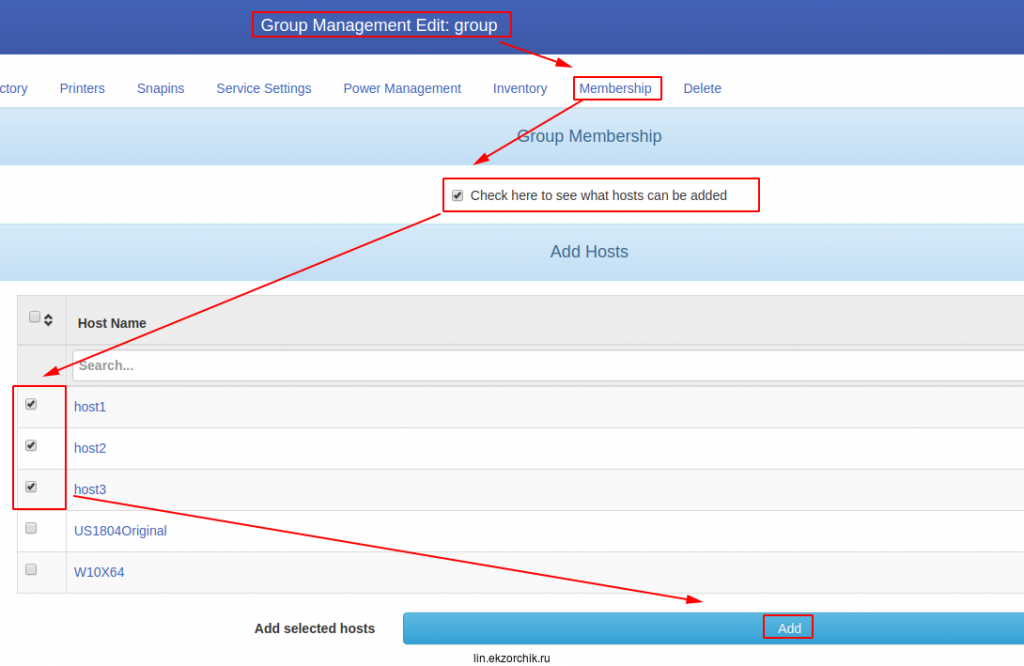Switch to the Service Settings tab
The width and height of the screenshot is (1024, 666).
[264, 88]
